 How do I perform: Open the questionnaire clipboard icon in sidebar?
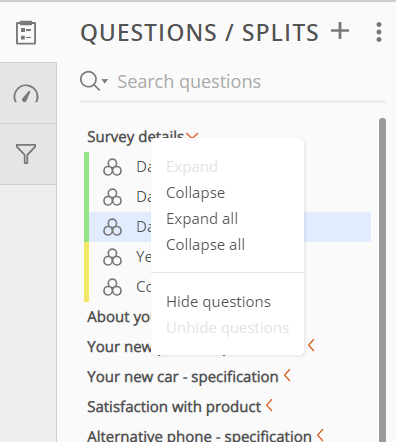coord(26,33)
